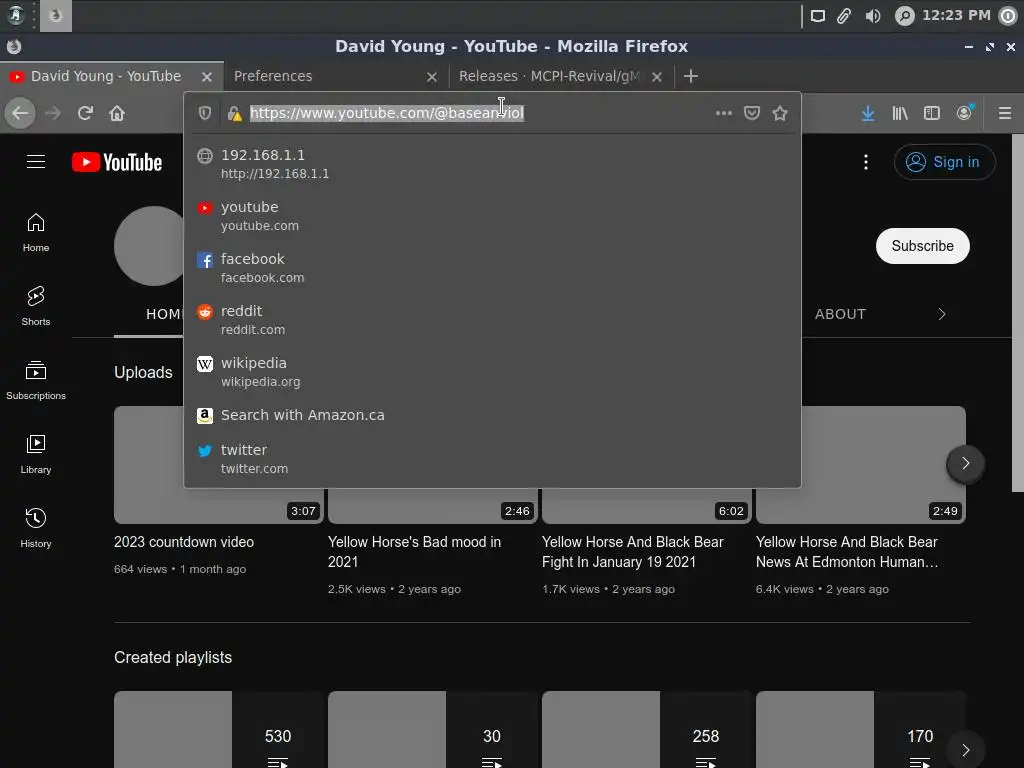This screenshot has width=1024, height=768.
Task: Show next playlists with arrow button
Action: click(965, 750)
